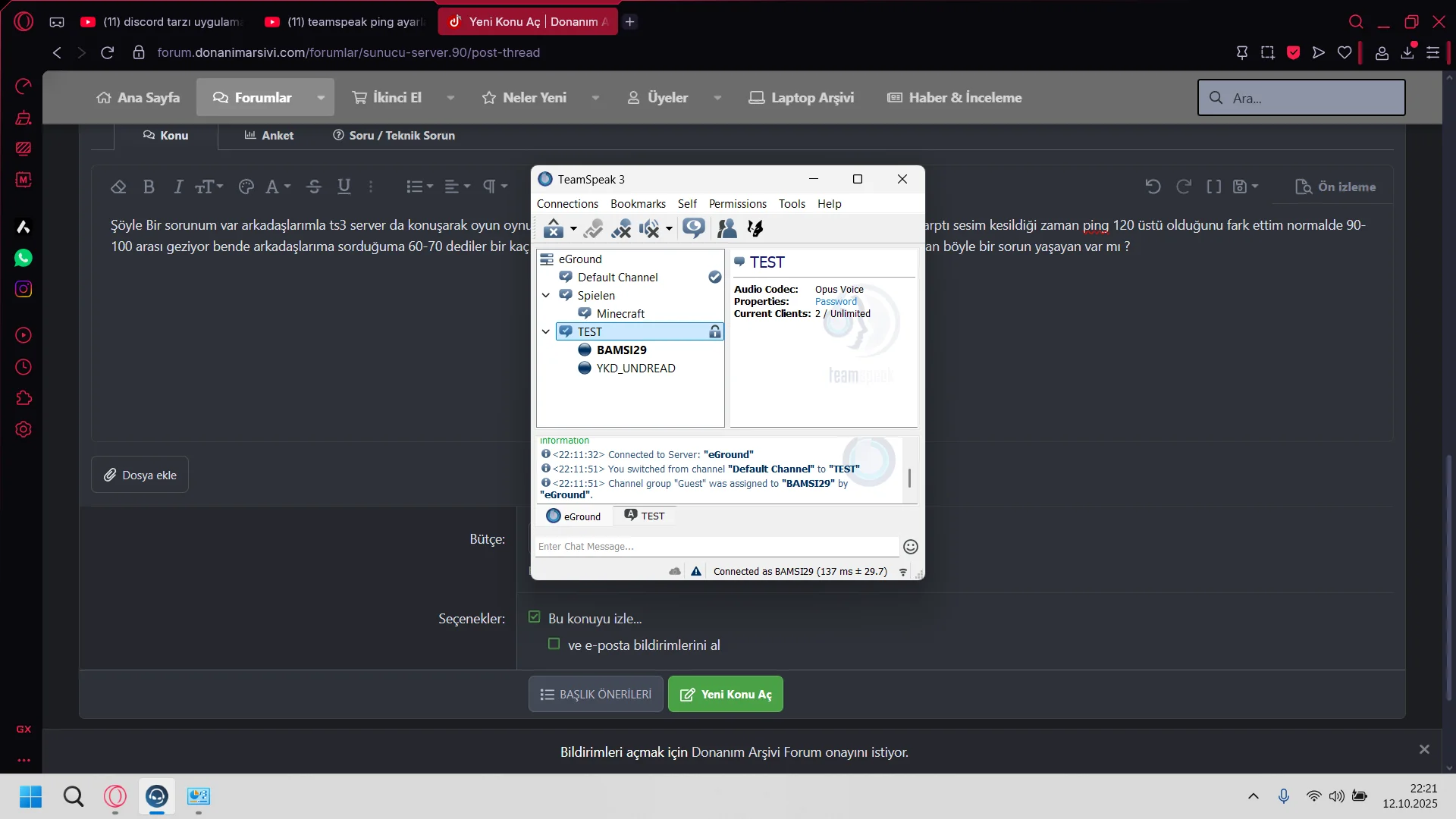This screenshot has width=1456, height=819.
Task: Click the Enter Chat Message field
Action: (x=716, y=547)
